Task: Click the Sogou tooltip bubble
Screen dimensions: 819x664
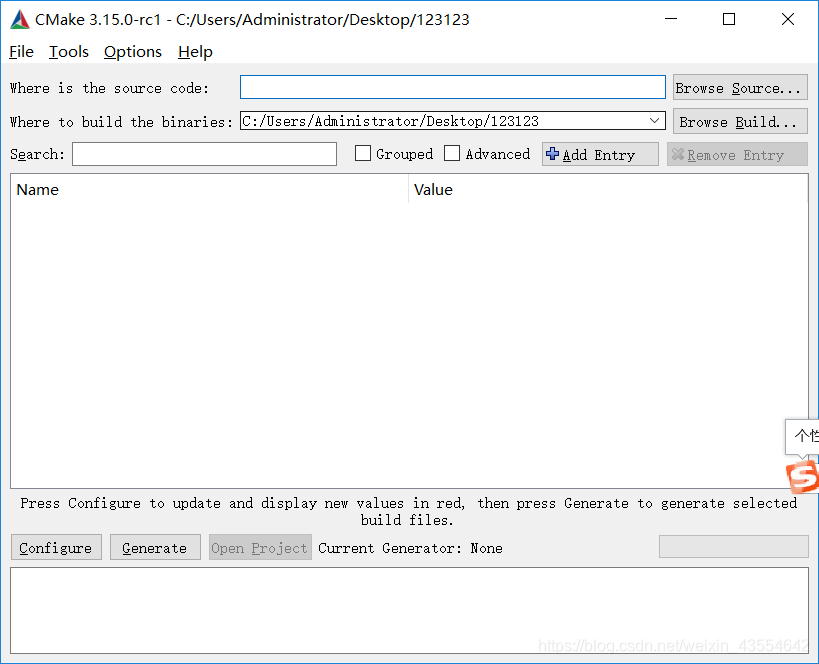Action: click(x=802, y=436)
